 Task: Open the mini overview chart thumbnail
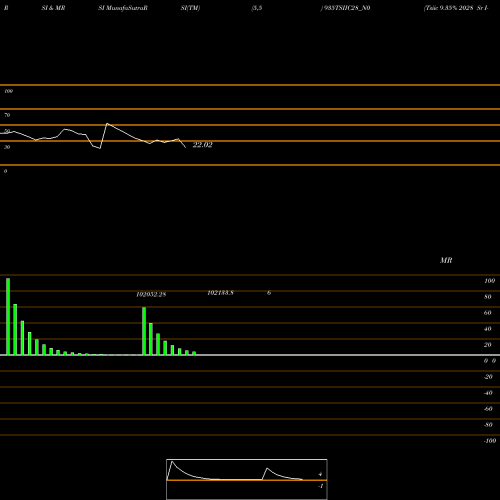click(247, 479)
